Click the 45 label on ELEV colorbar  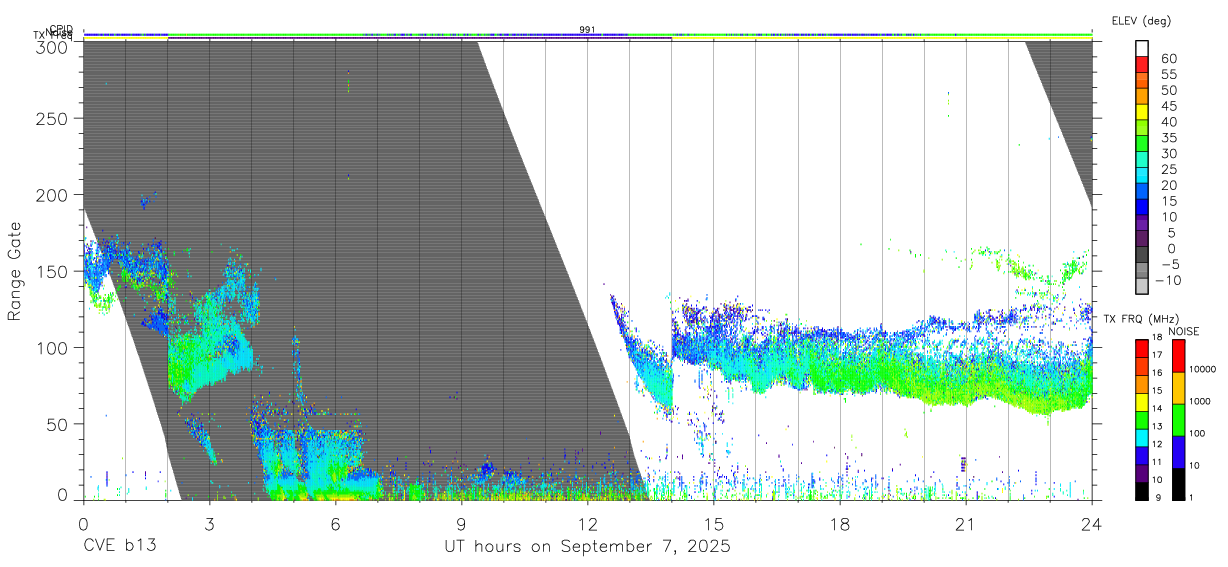pyautogui.click(x=1167, y=106)
